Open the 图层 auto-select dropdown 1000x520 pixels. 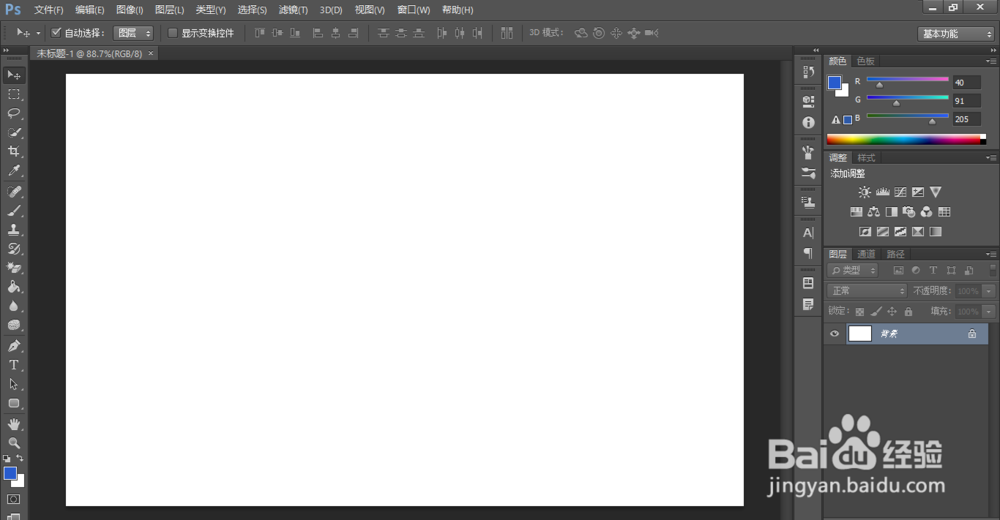coord(133,33)
